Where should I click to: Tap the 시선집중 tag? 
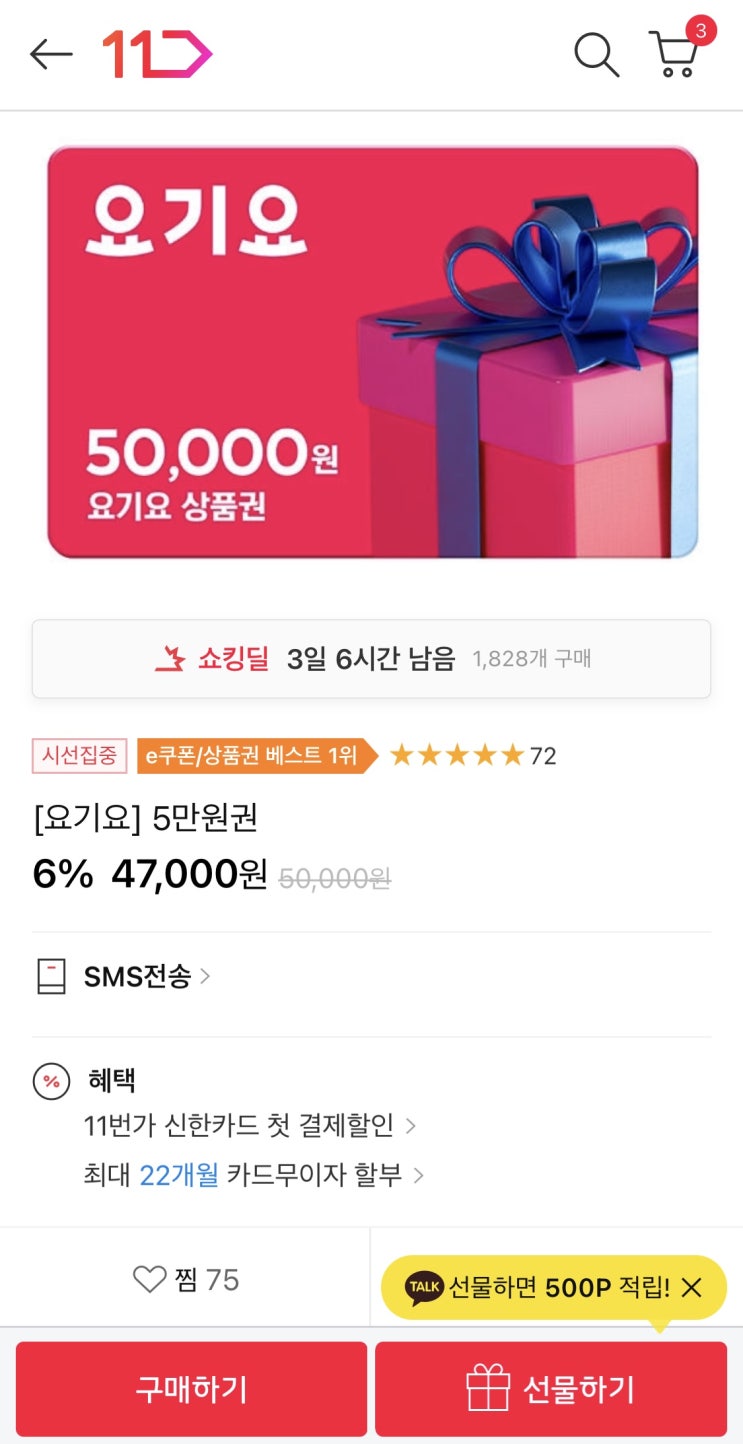(80, 756)
